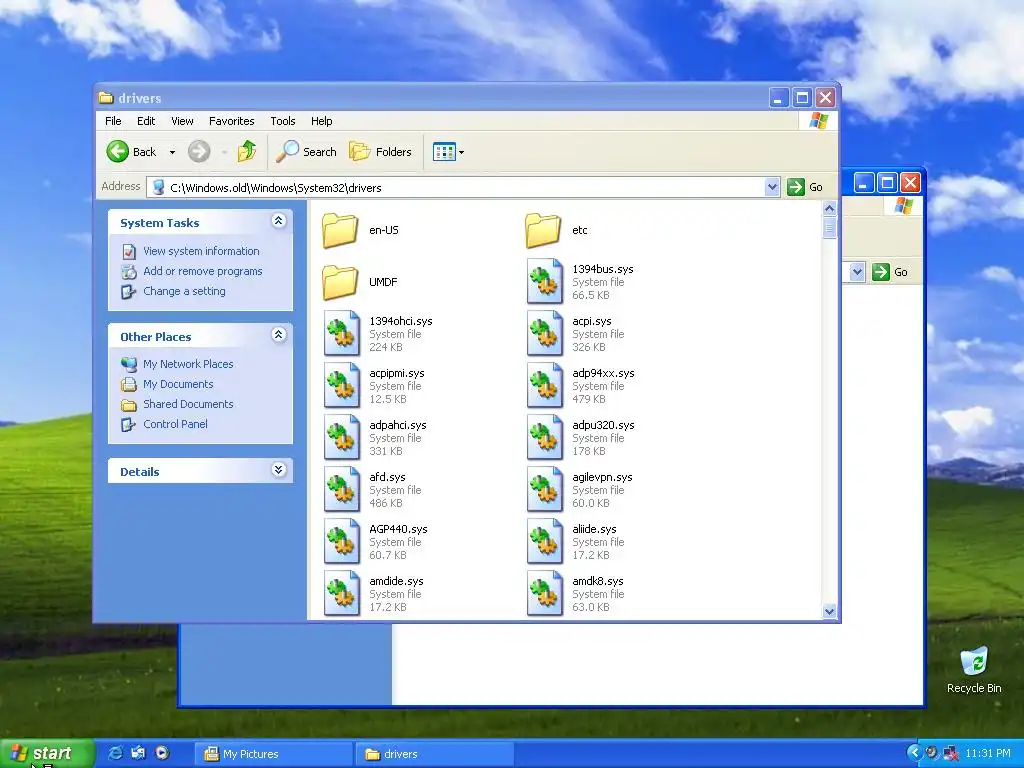Click Add or remove programs link
This screenshot has height=768, width=1024.
click(202, 271)
